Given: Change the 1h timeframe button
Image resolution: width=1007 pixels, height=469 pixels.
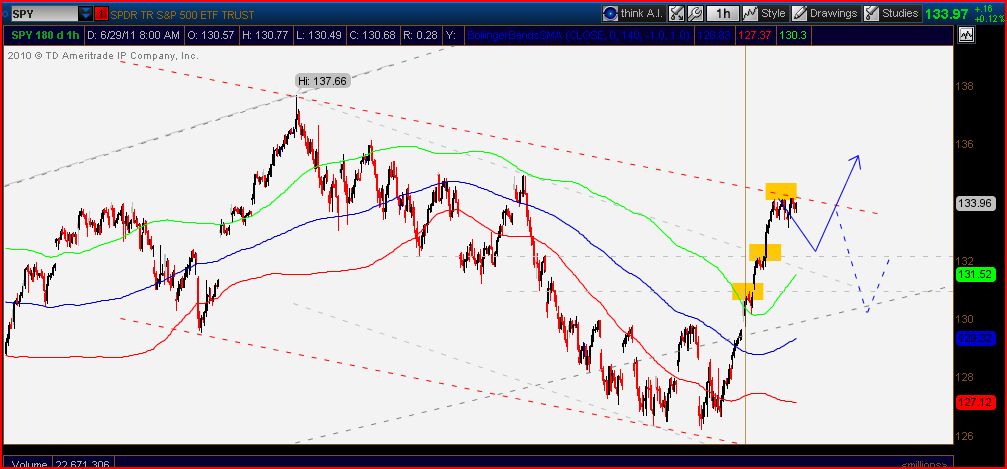Looking at the screenshot, I should (722, 13).
